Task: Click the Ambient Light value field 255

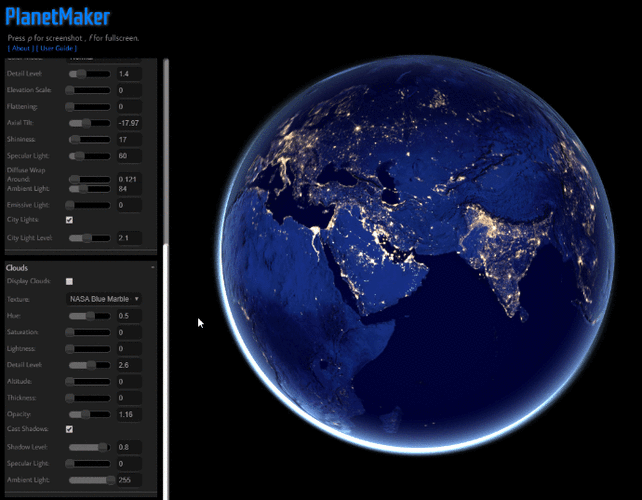Action: point(129,480)
